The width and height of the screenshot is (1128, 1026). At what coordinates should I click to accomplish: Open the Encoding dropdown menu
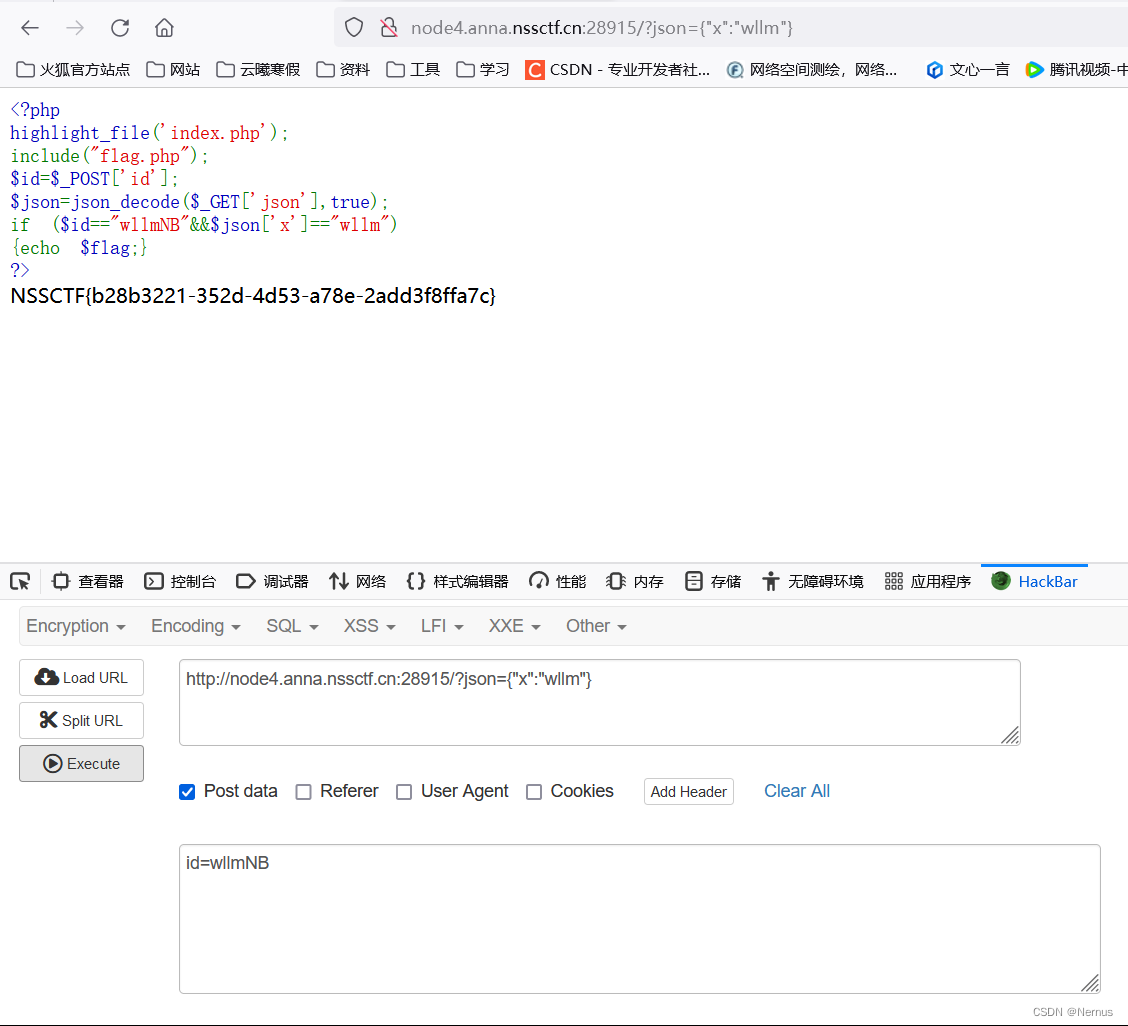coord(194,625)
